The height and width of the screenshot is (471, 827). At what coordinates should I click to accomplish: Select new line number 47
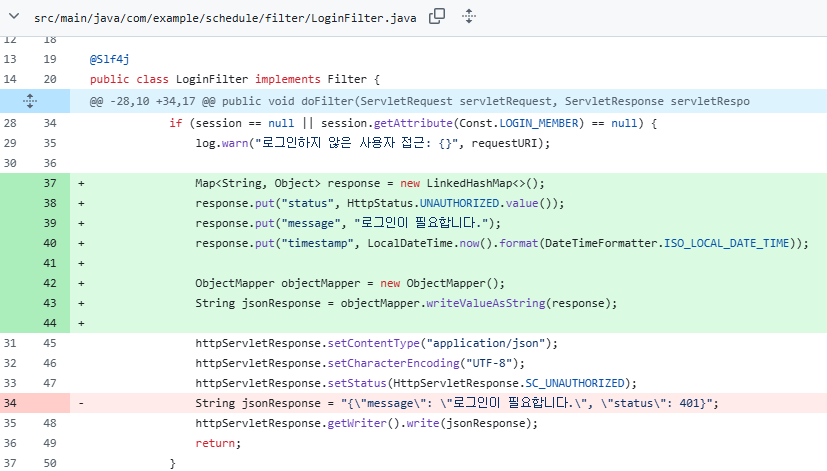coord(50,383)
